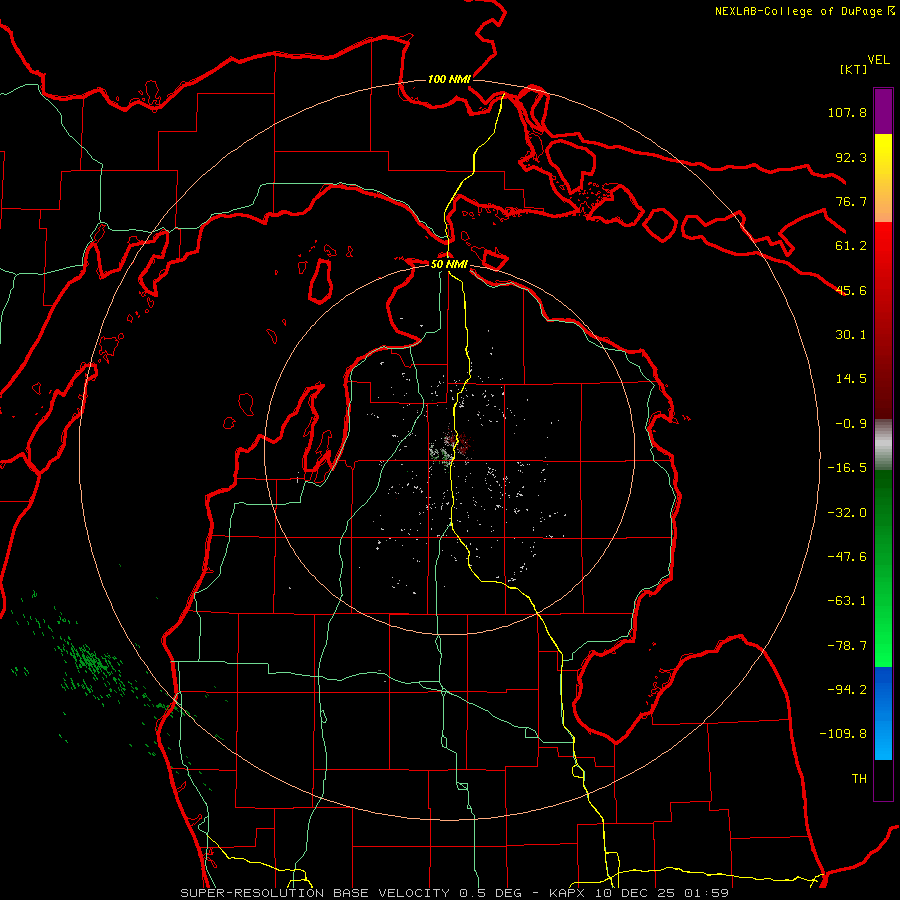Click the -63.1 velocity scale value
Viewport: 900px width, 900px height.
click(847, 601)
